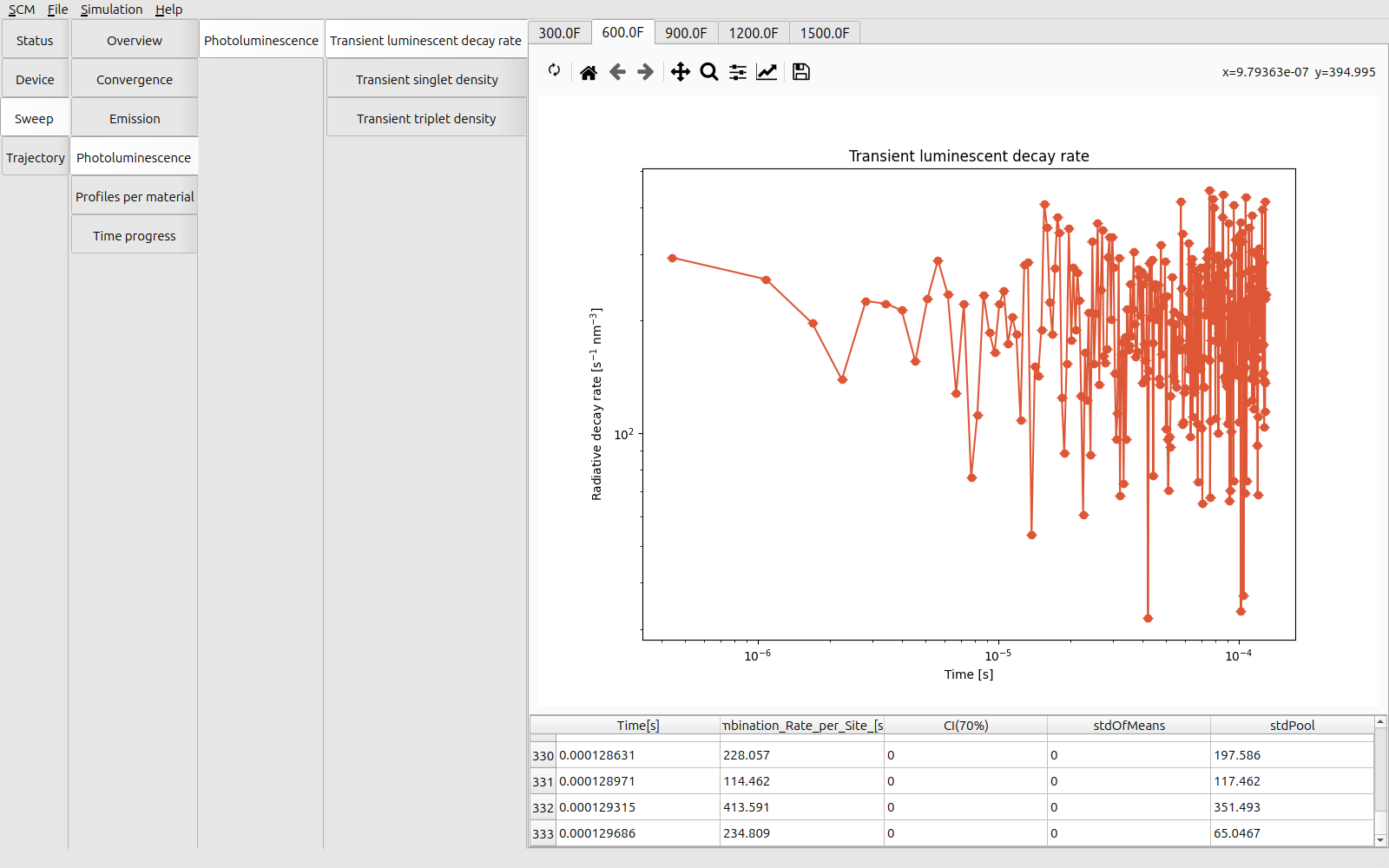Open the Trajectory section tab
1389x868 pixels.
coord(36,158)
